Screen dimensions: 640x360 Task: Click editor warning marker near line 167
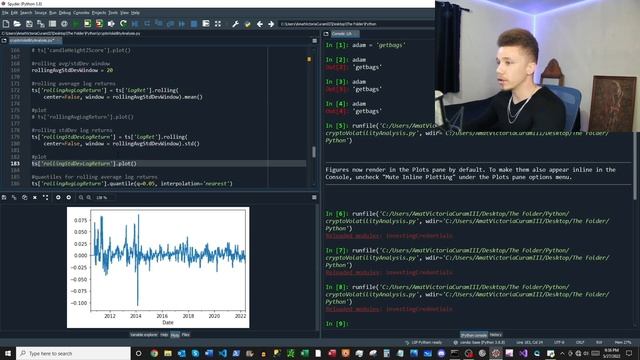click(x=309, y=59)
